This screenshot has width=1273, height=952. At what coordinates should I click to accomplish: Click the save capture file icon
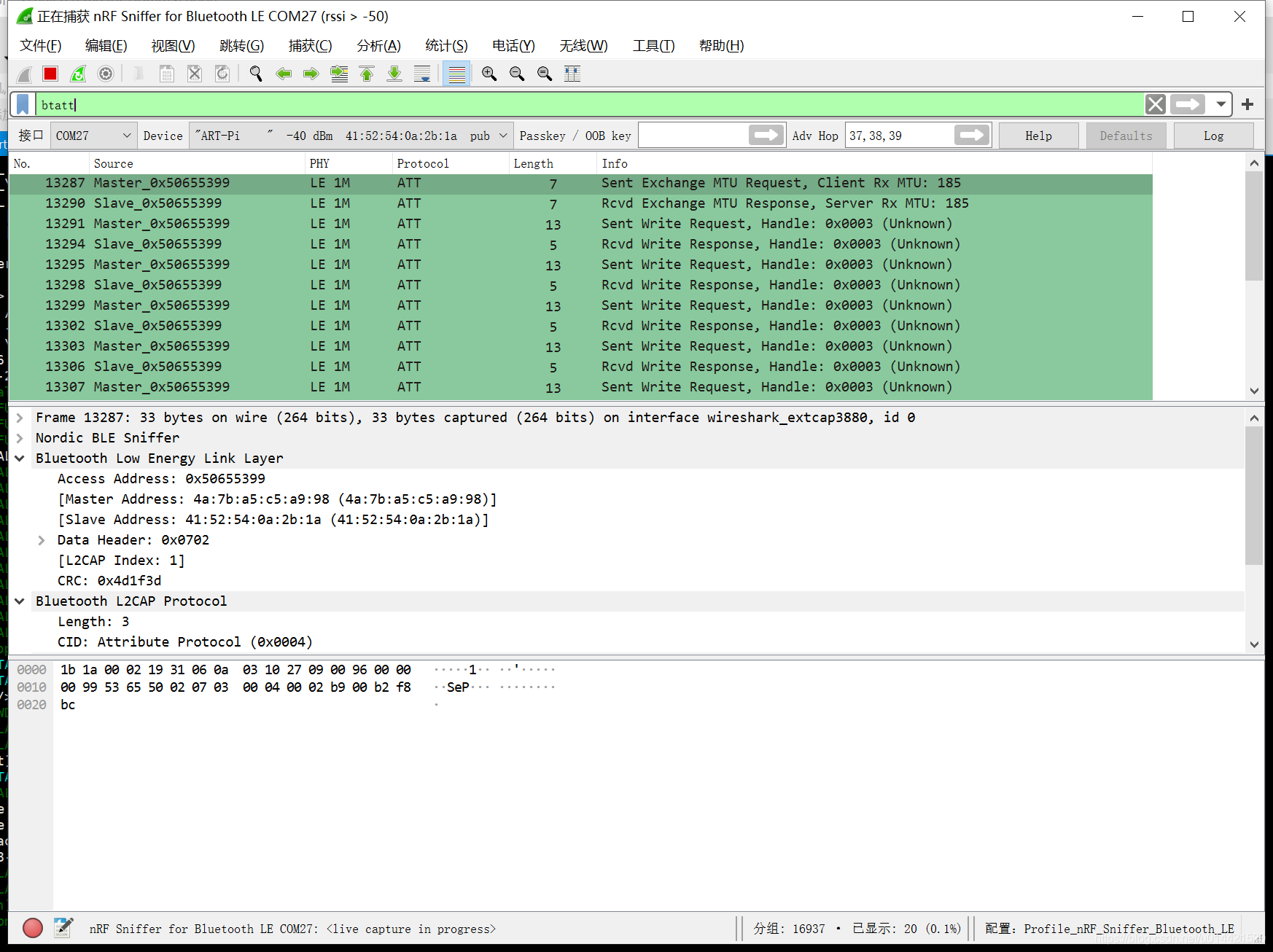[x=167, y=74]
